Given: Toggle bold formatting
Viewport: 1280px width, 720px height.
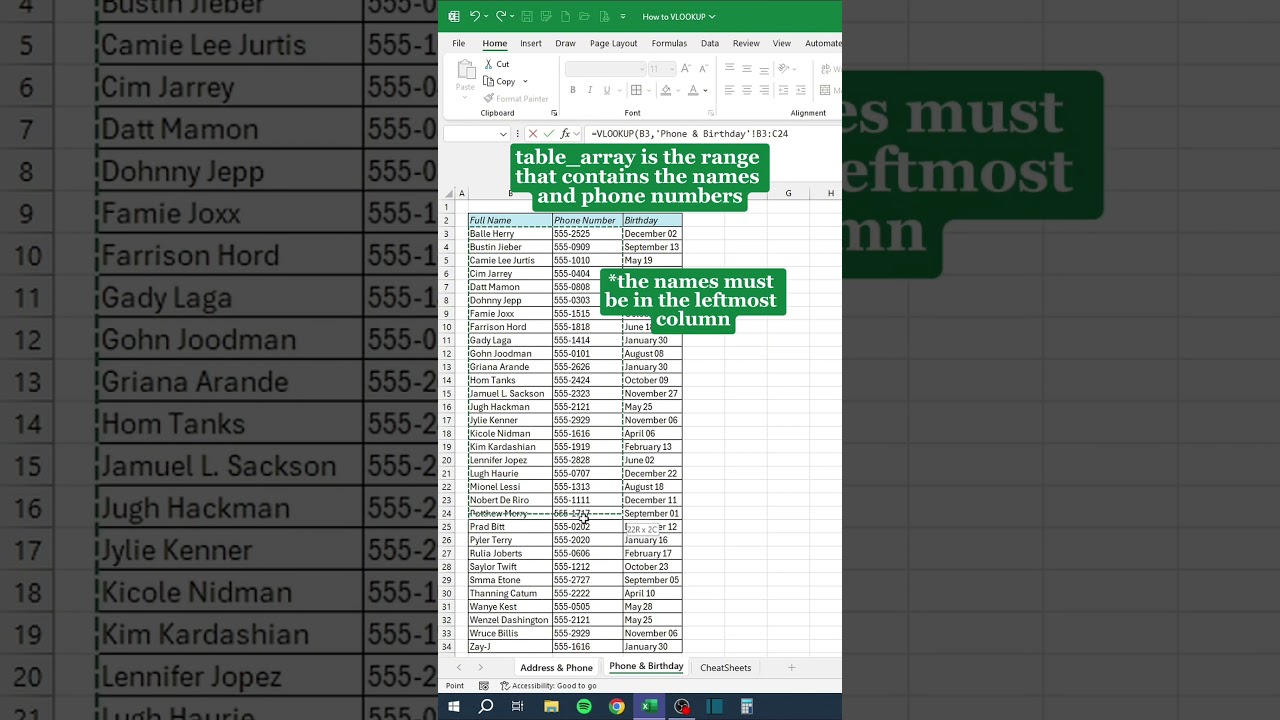Looking at the screenshot, I should [572, 90].
